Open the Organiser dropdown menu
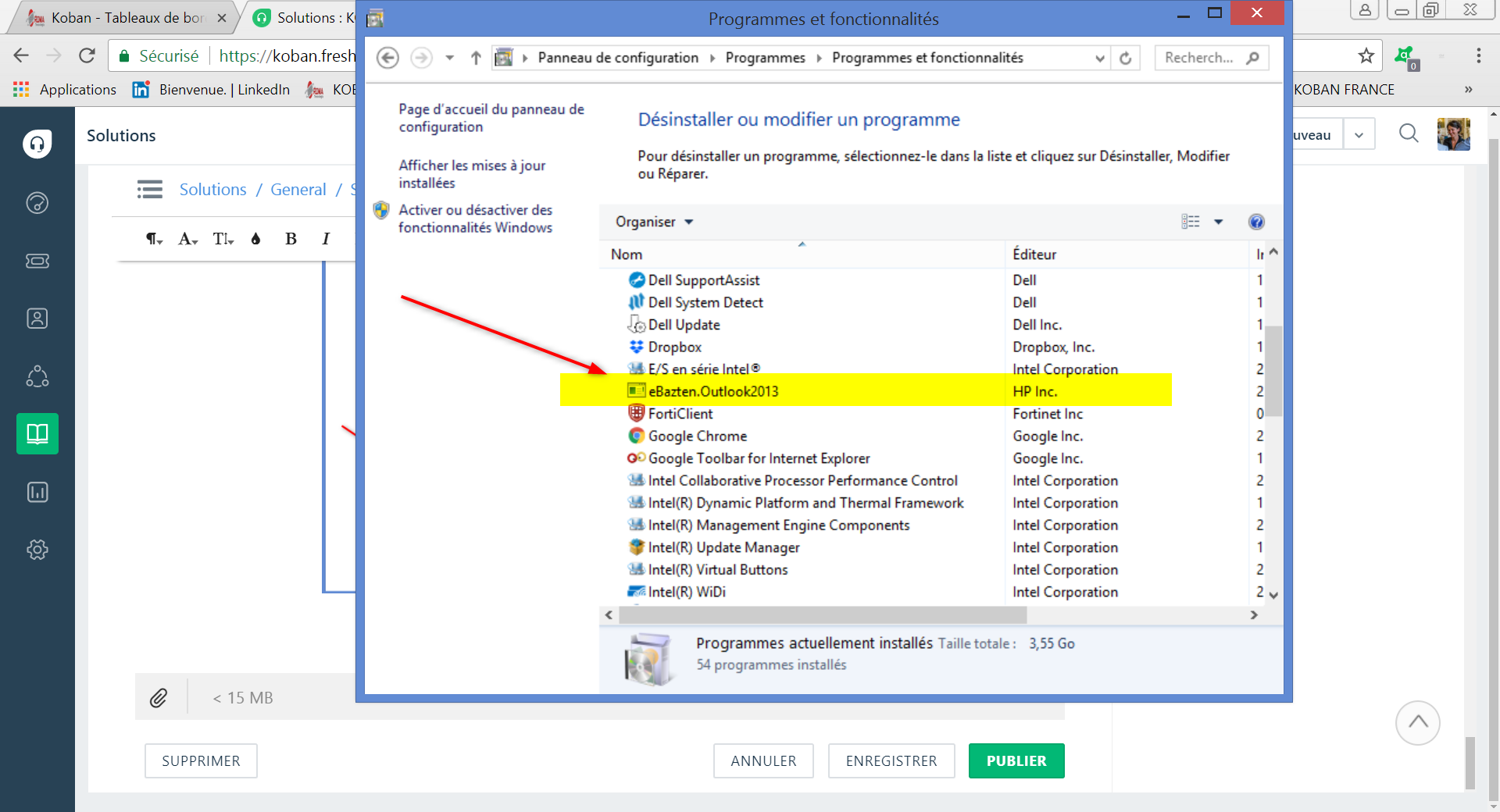1500x812 pixels. [x=654, y=222]
